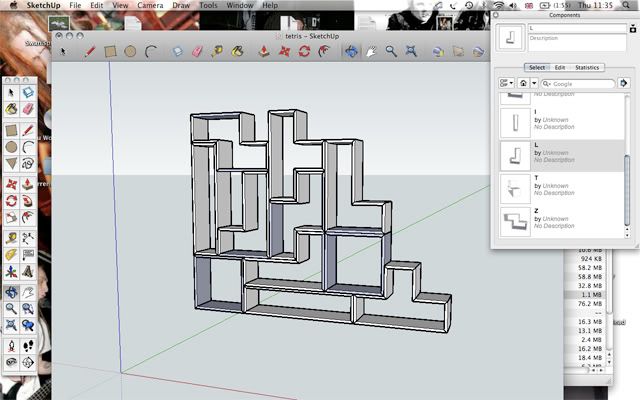This screenshot has height=400, width=640.
Task: Choose Rotate tool in floating palette
Action: pyautogui.click(x=11, y=201)
